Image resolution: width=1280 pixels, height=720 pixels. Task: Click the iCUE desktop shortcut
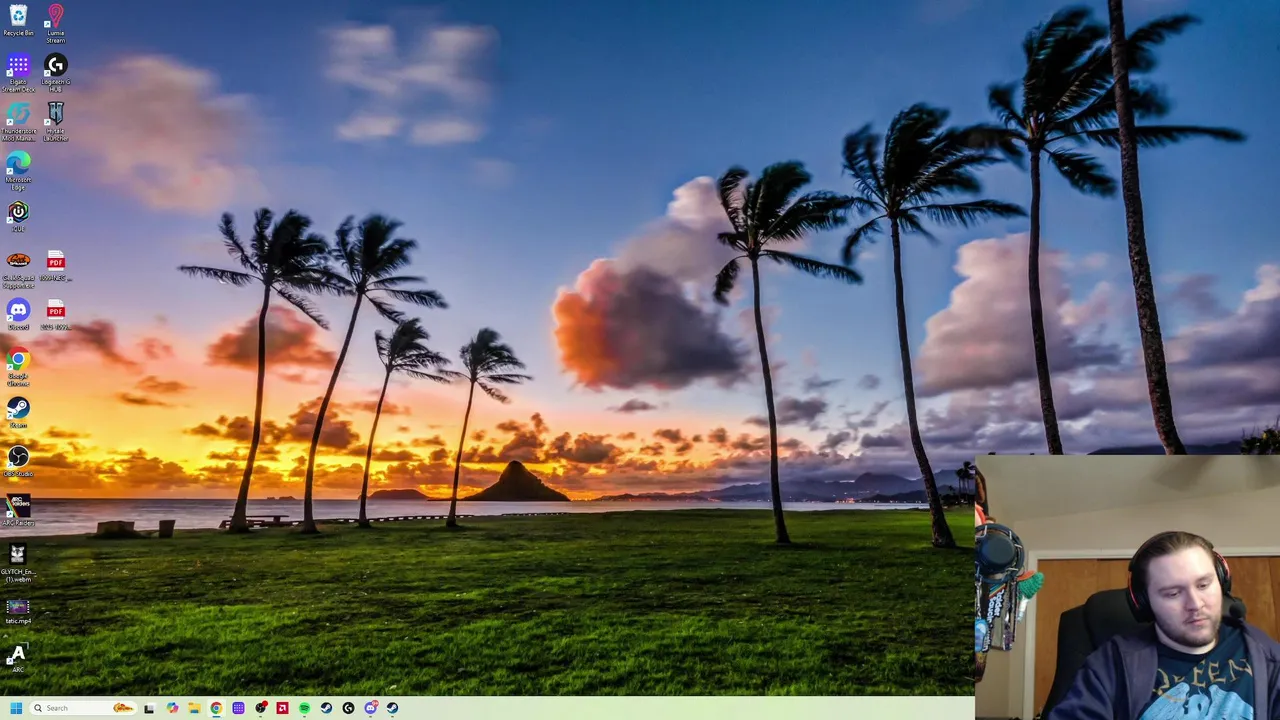(18, 217)
